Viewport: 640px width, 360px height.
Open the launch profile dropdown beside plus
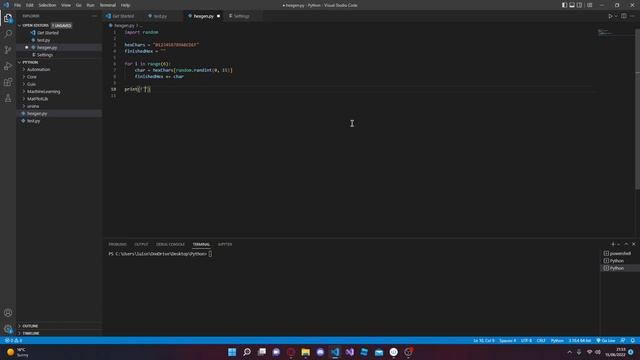[x=618, y=244]
